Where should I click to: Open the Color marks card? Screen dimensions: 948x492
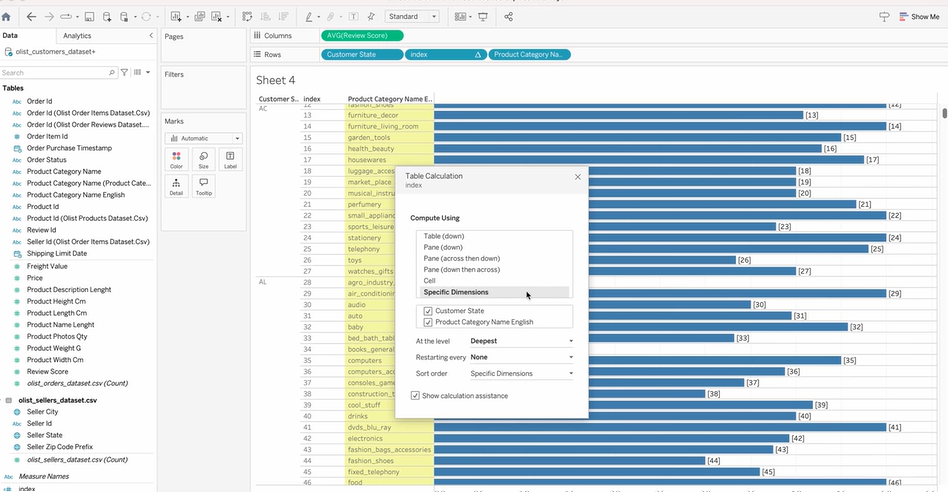click(176, 158)
